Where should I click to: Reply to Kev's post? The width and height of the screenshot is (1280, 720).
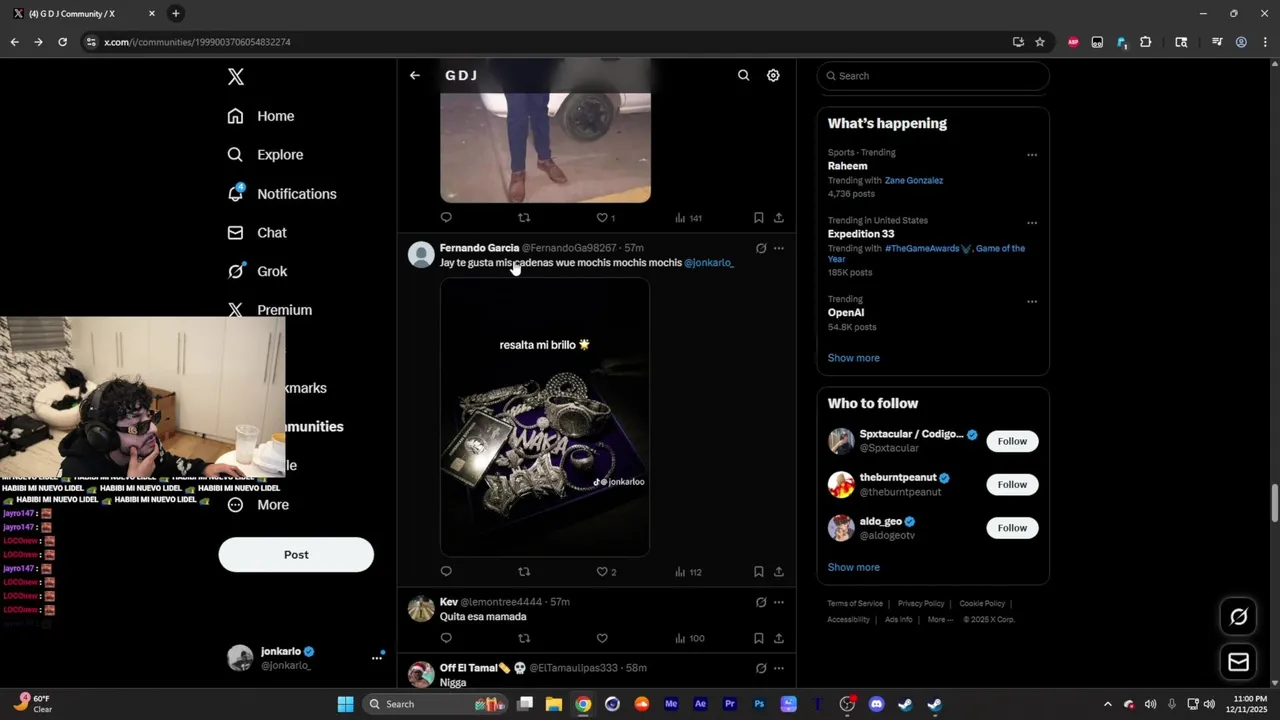click(446, 638)
